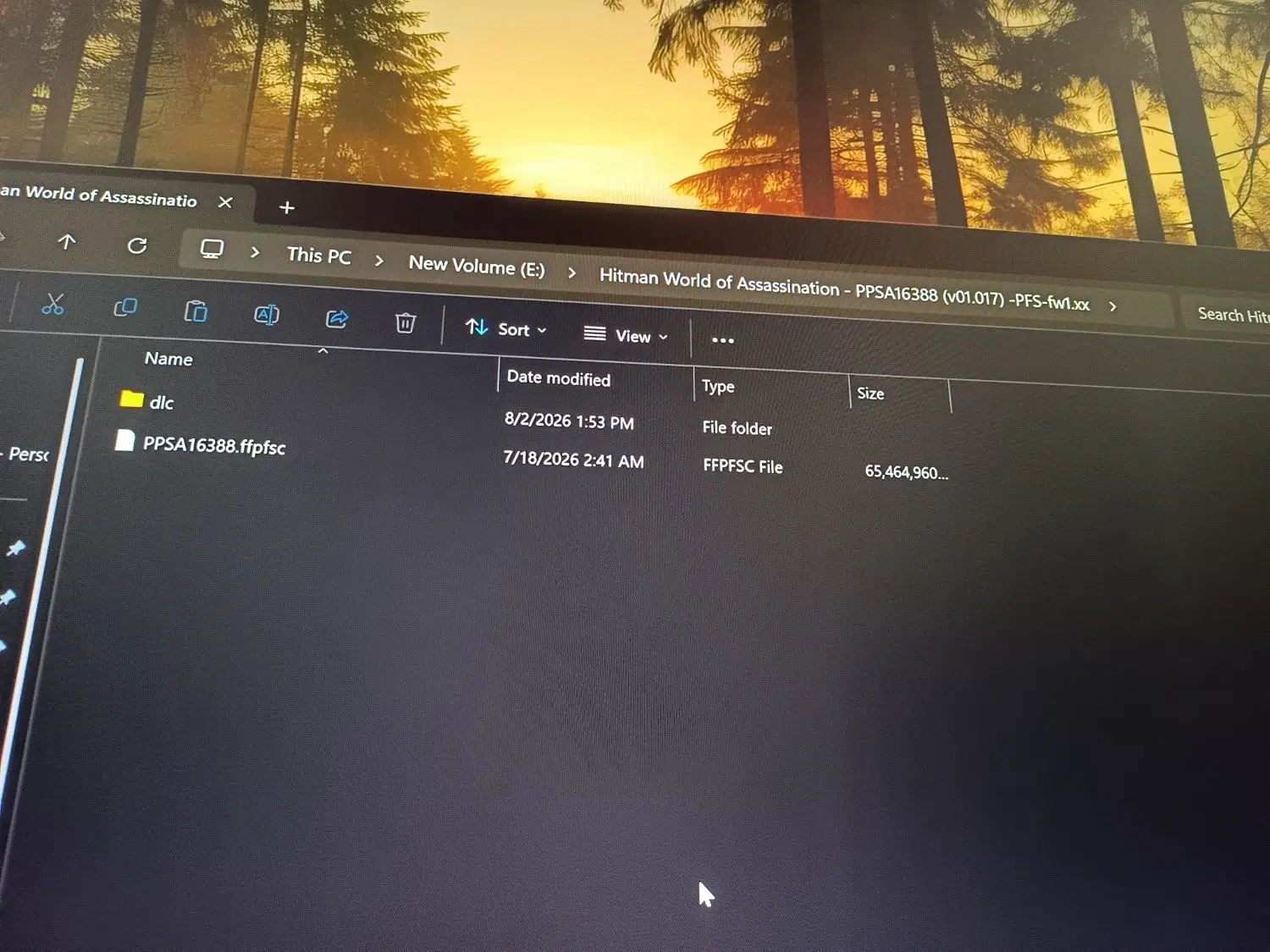This screenshot has width=1270, height=952.
Task: Sort by the Name column header
Action: (x=168, y=359)
